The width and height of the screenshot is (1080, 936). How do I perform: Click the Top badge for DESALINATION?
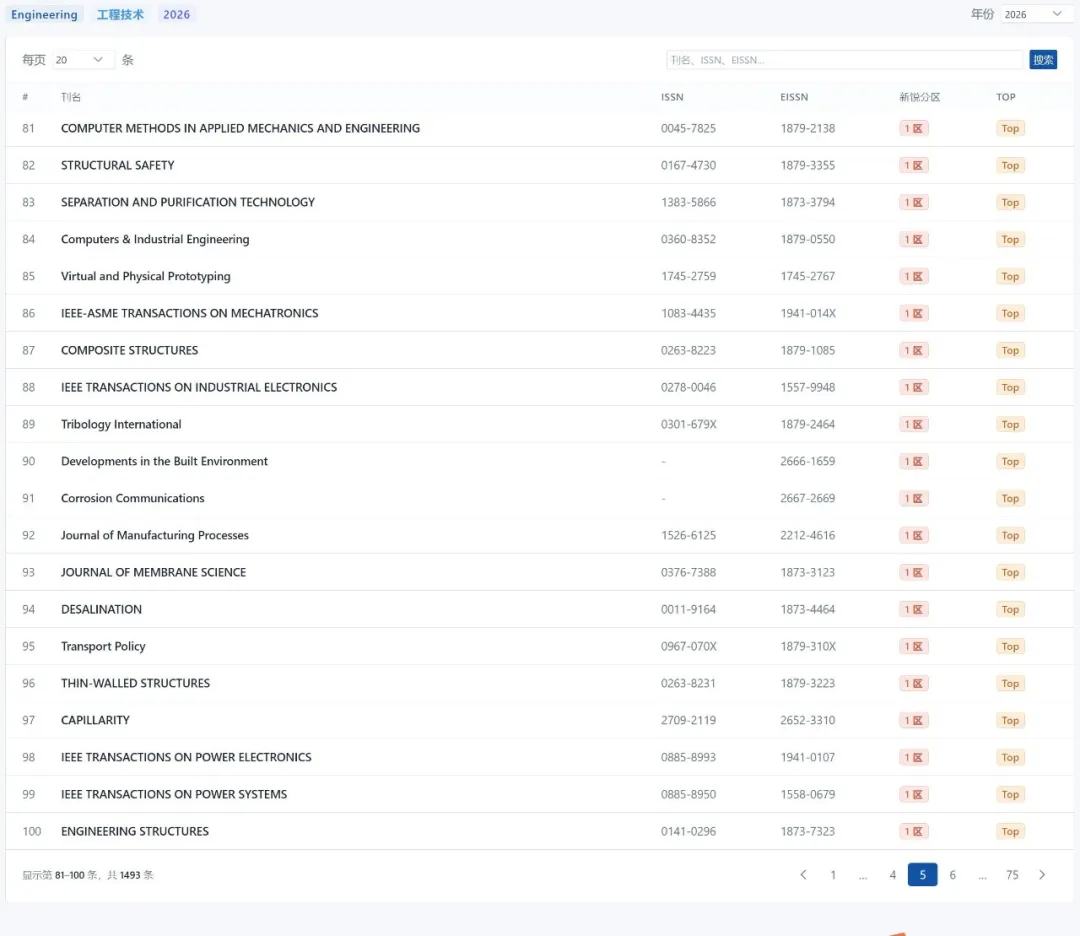click(1010, 609)
